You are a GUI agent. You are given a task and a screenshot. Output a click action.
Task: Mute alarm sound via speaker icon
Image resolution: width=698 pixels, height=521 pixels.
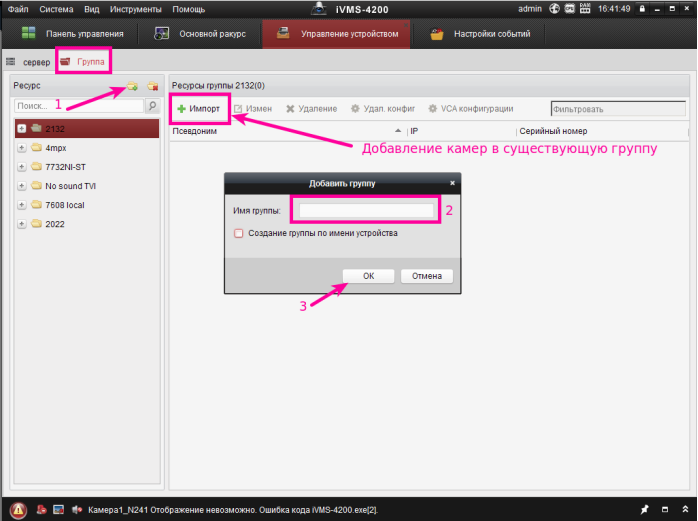76,509
